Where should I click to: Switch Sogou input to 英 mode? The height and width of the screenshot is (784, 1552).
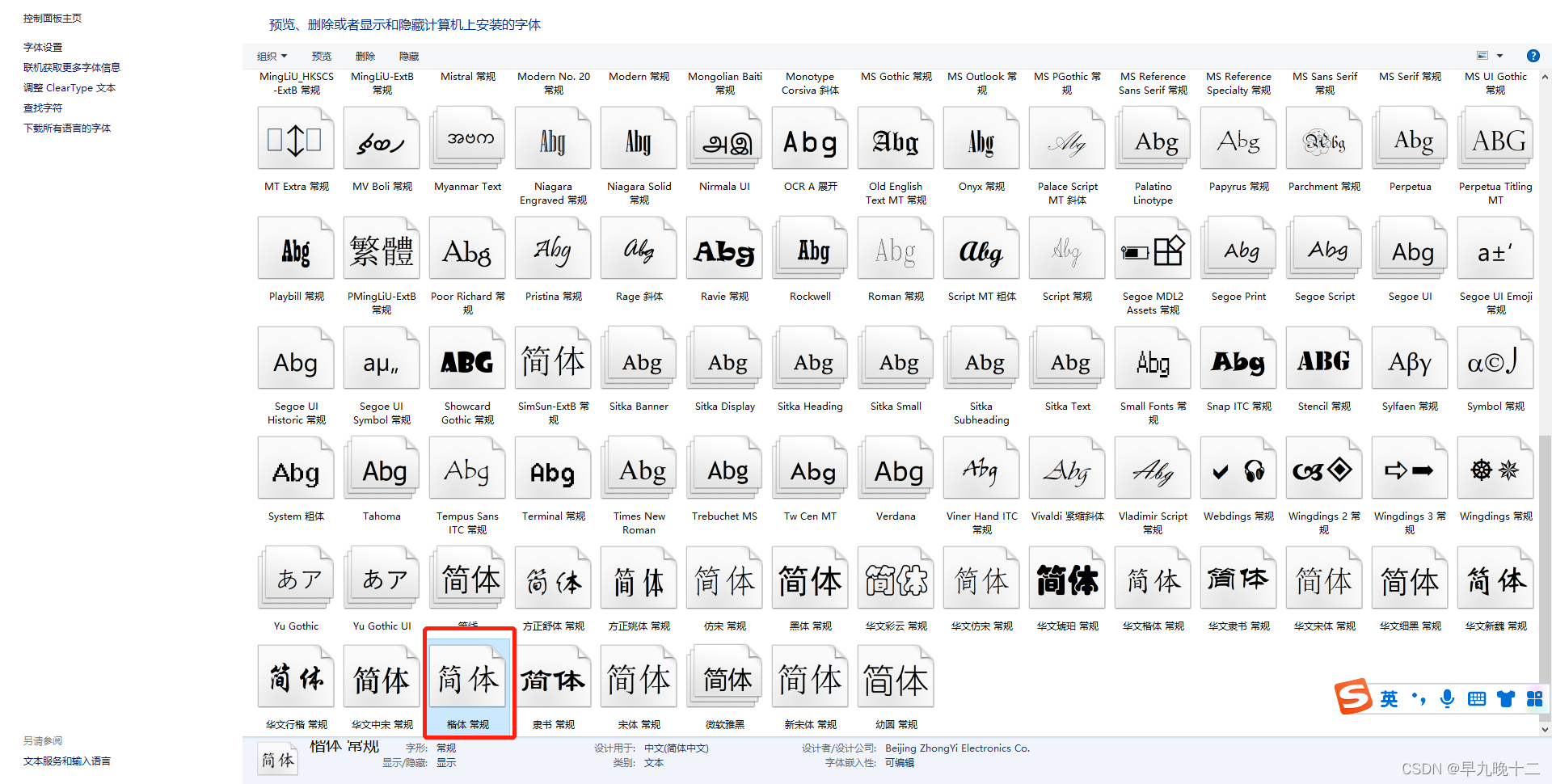click(x=1389, y=698)
